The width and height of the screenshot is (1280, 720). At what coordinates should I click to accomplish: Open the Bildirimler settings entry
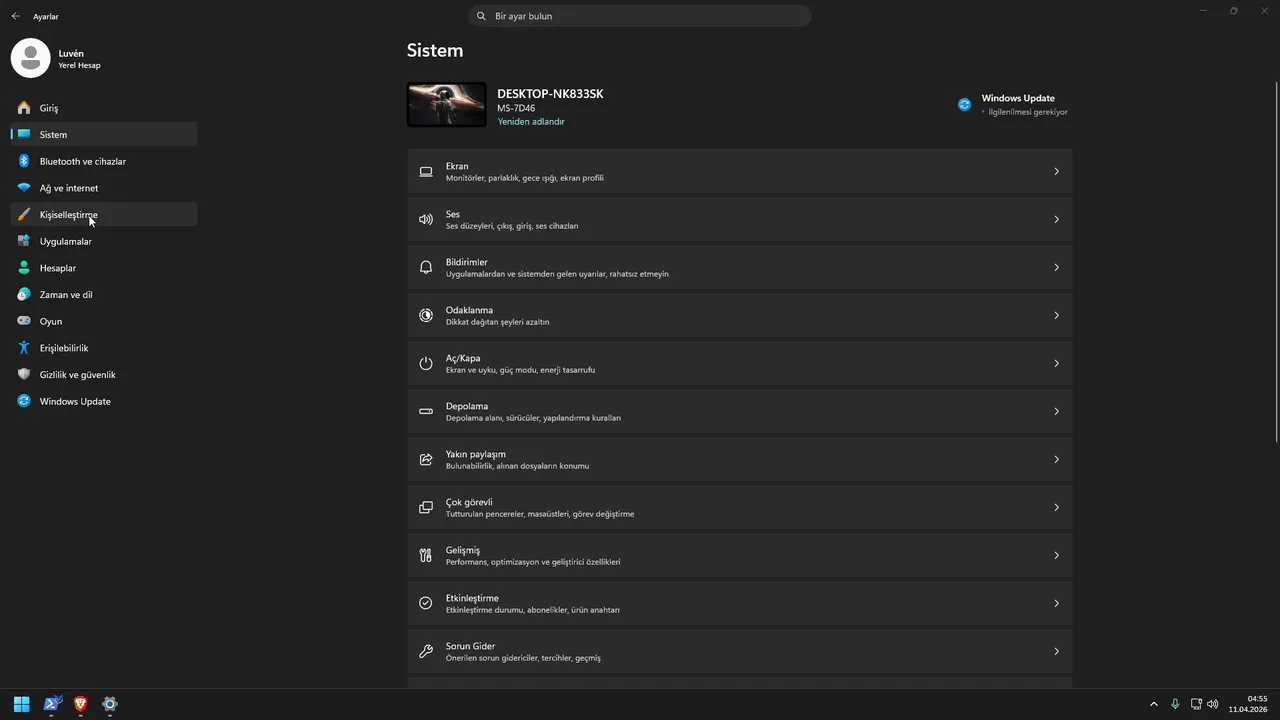point(739,268)
